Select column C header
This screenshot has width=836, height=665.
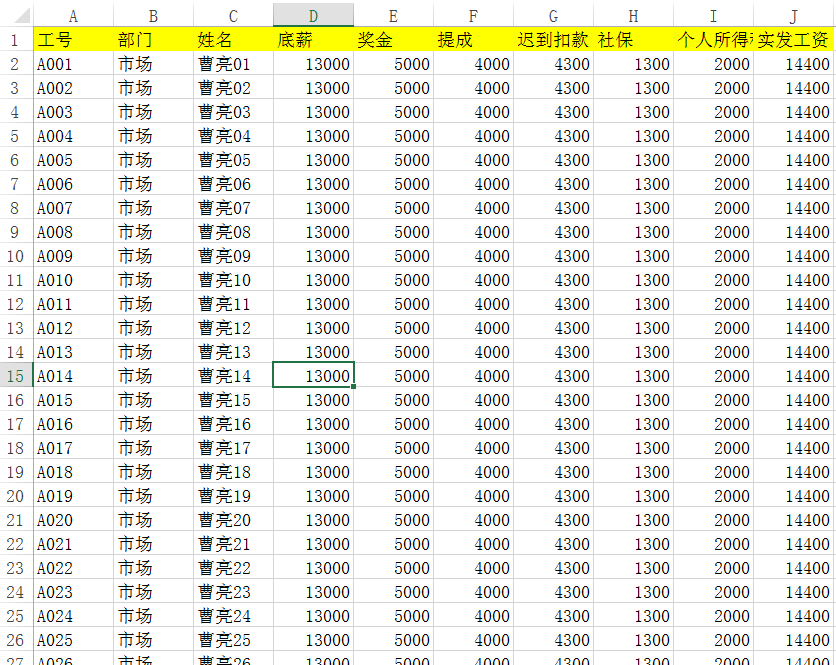(x=233, y=16)
